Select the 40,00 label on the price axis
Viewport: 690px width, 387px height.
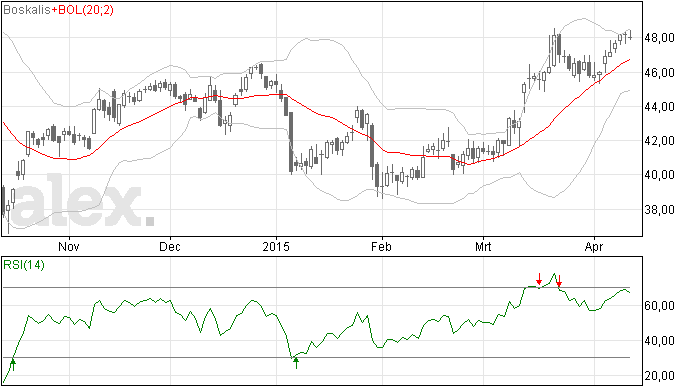click(659, 175)
